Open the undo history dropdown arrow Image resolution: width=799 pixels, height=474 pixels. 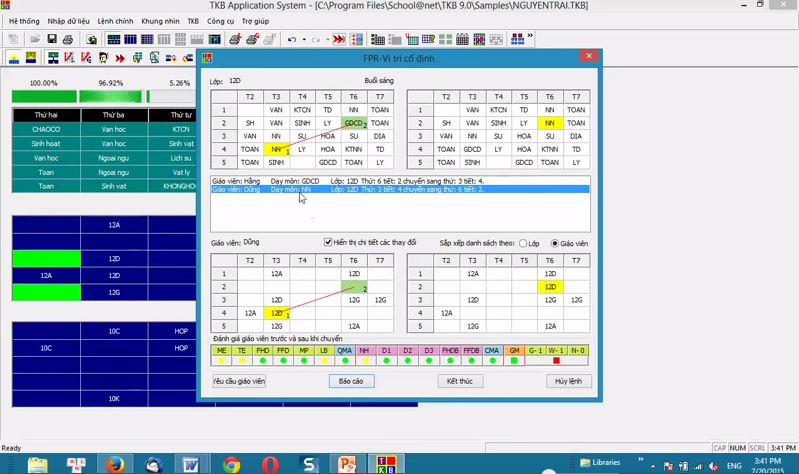[304, 39]
